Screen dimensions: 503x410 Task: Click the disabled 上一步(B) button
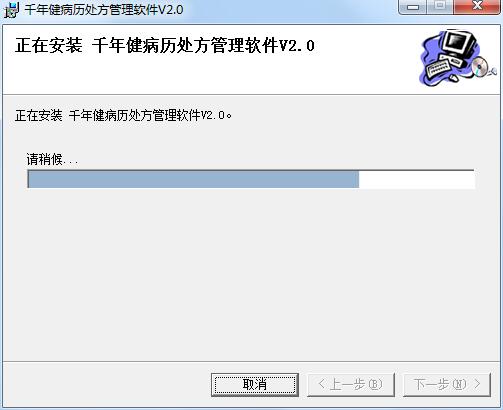pyautogui.click(x=351, y=385)
